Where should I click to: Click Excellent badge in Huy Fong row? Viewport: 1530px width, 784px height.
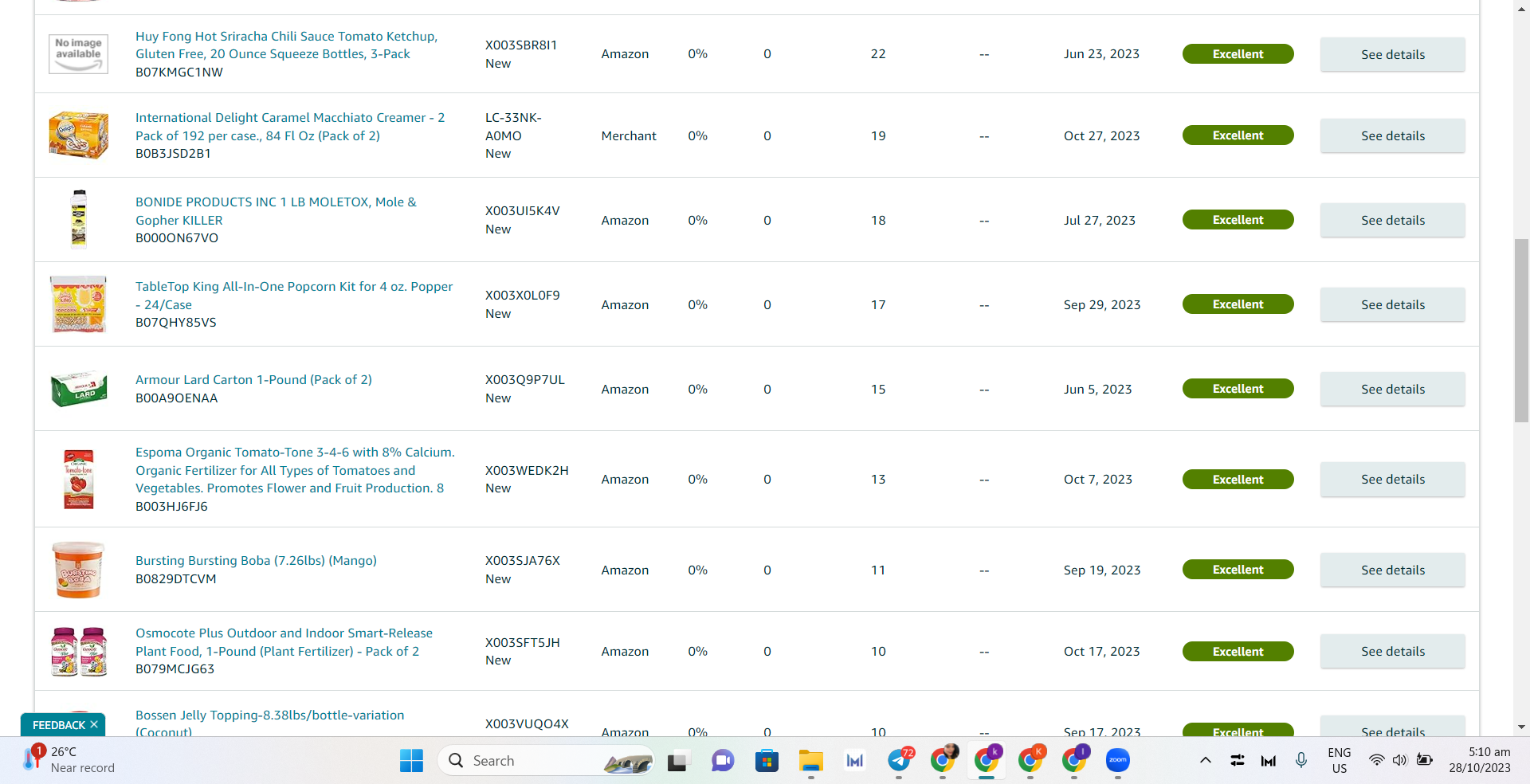(1238, 54)
